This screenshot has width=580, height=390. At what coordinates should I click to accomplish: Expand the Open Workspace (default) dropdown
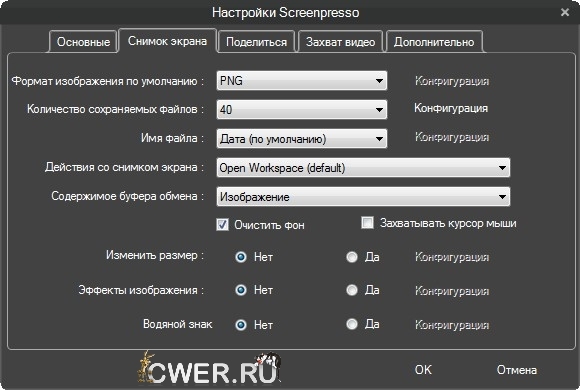(x=363, y=168)
